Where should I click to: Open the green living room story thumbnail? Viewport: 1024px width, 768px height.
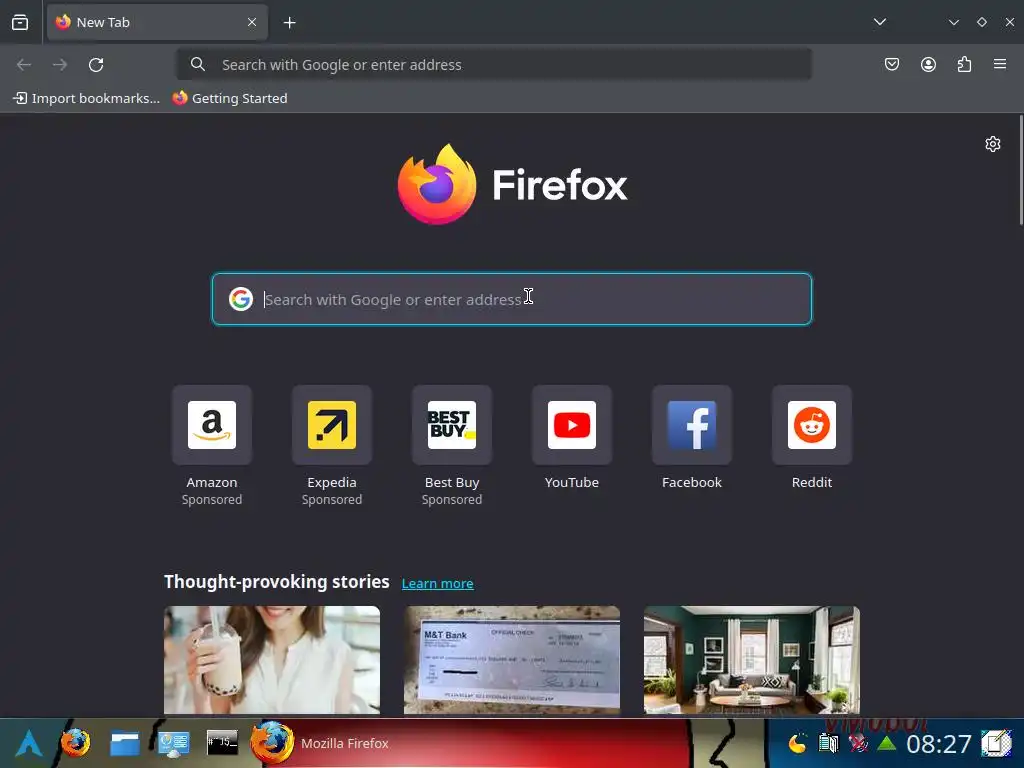coord(752,660)
